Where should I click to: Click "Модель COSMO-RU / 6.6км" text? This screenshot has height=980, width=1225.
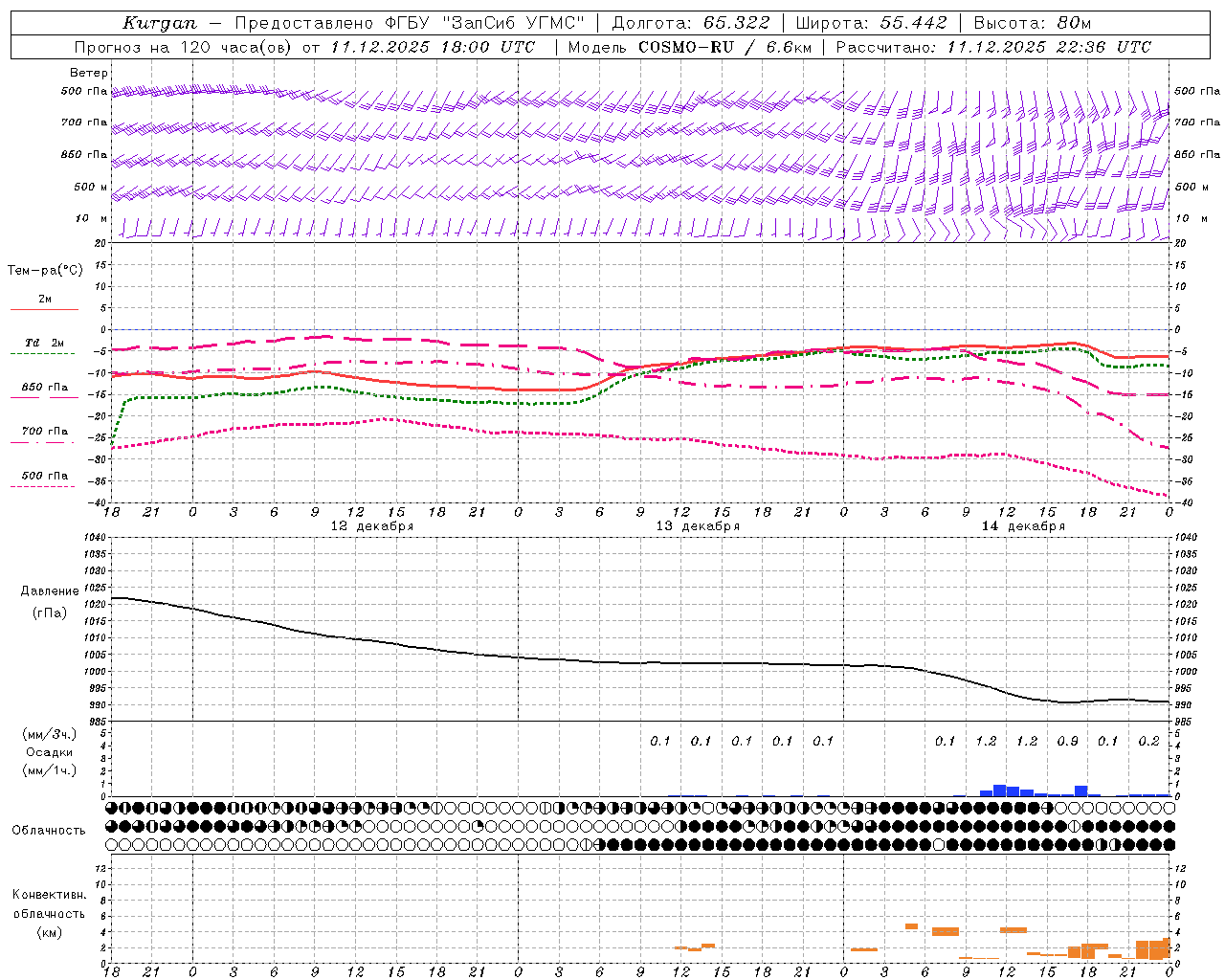tap(689, 47)
